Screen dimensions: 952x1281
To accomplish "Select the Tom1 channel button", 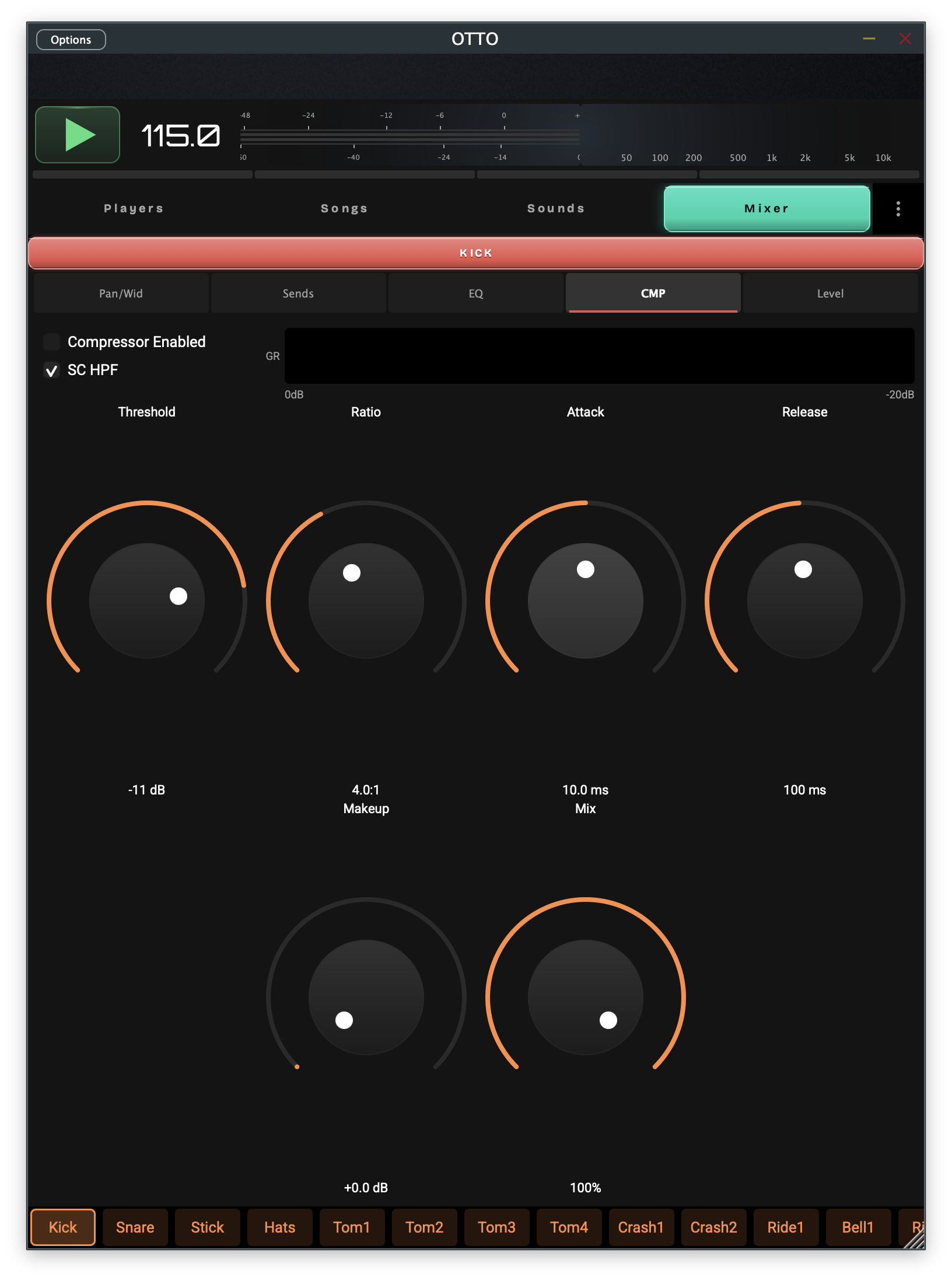I will click(x=352, y=1227).
